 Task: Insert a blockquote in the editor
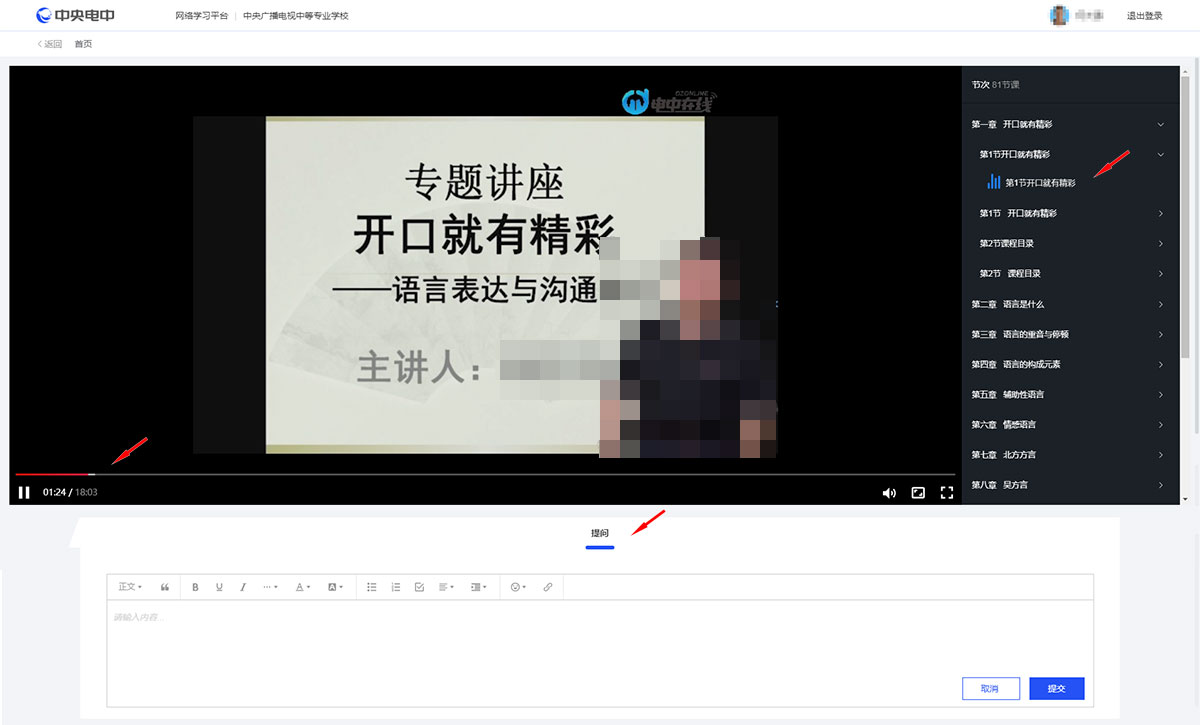coord(165,587)
